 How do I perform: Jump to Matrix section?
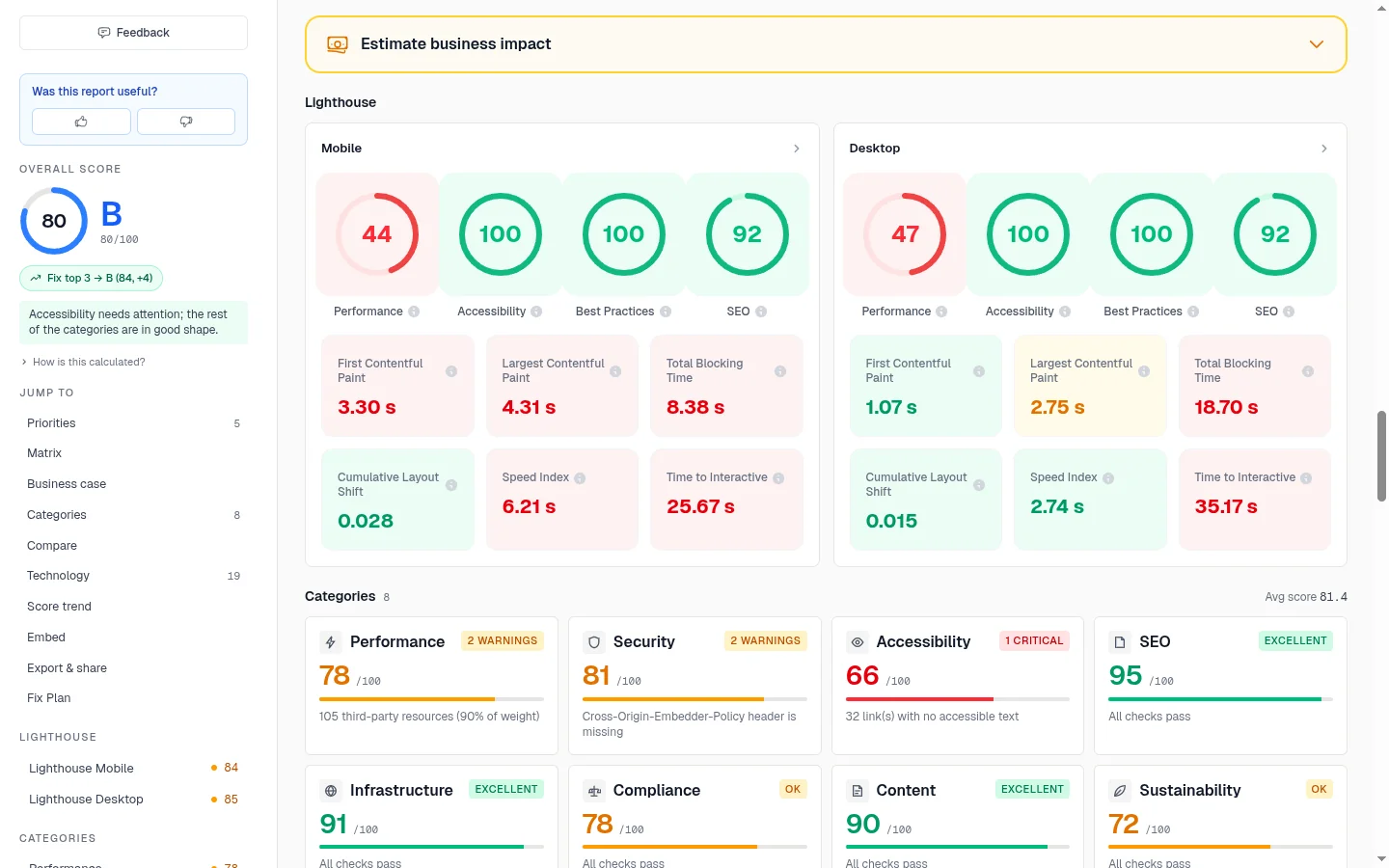133,453
